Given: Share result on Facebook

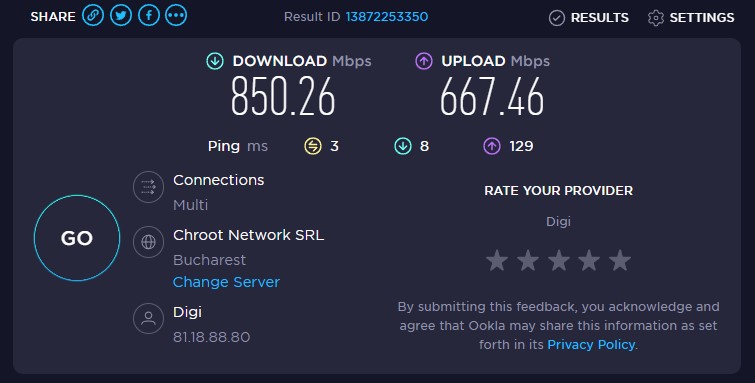Looking at the screenshot, I should click(149, 16).
